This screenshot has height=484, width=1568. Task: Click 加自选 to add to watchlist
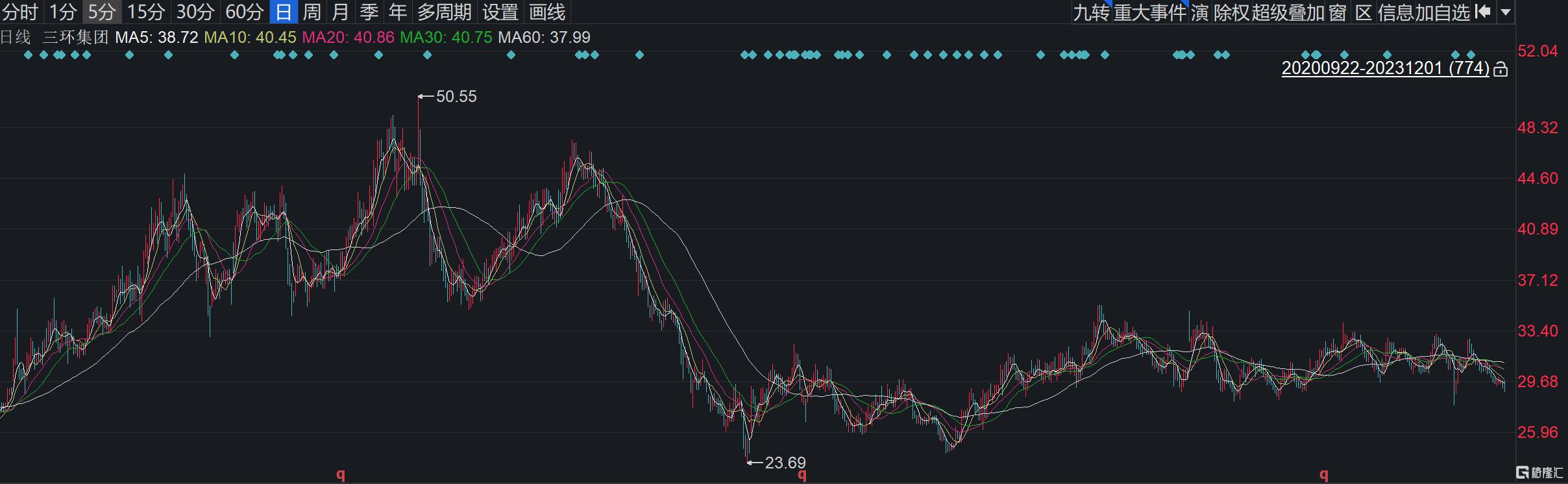pyautogui.click(x=1443, y=12)
